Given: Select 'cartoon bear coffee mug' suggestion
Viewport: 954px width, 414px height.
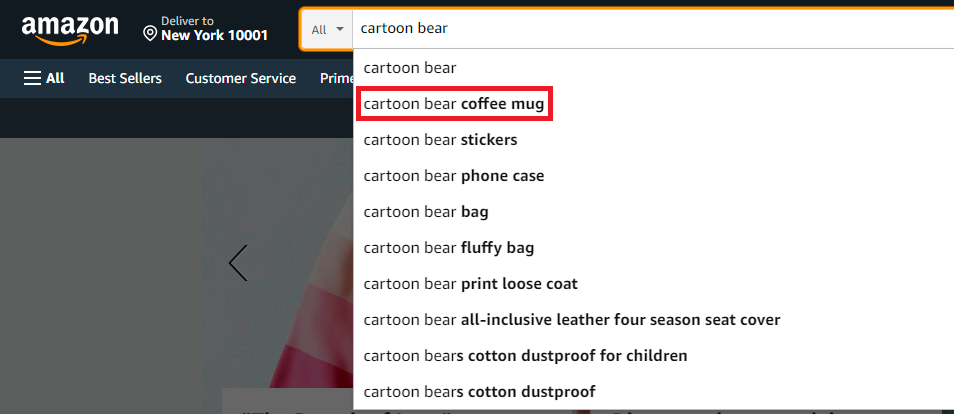Looking at the screenshot, I should [453, 104].
